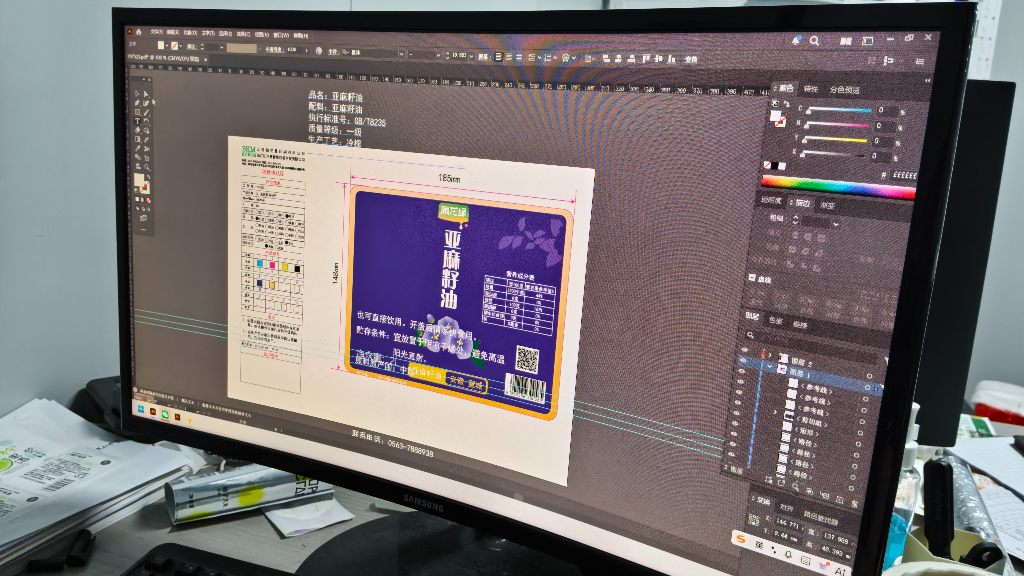The image size is (1024, 576).
Task: Click the 变换 button in control bar
Action: point(691,59)
